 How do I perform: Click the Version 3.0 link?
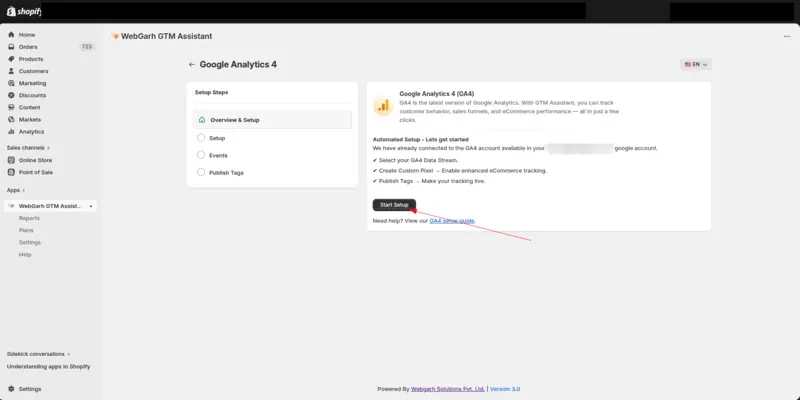(x=505, y=389)
